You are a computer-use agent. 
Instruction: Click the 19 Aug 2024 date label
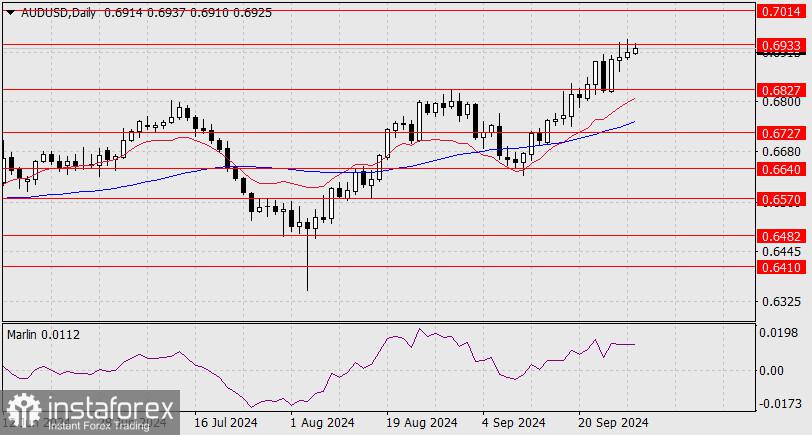(x=422, y=423)
